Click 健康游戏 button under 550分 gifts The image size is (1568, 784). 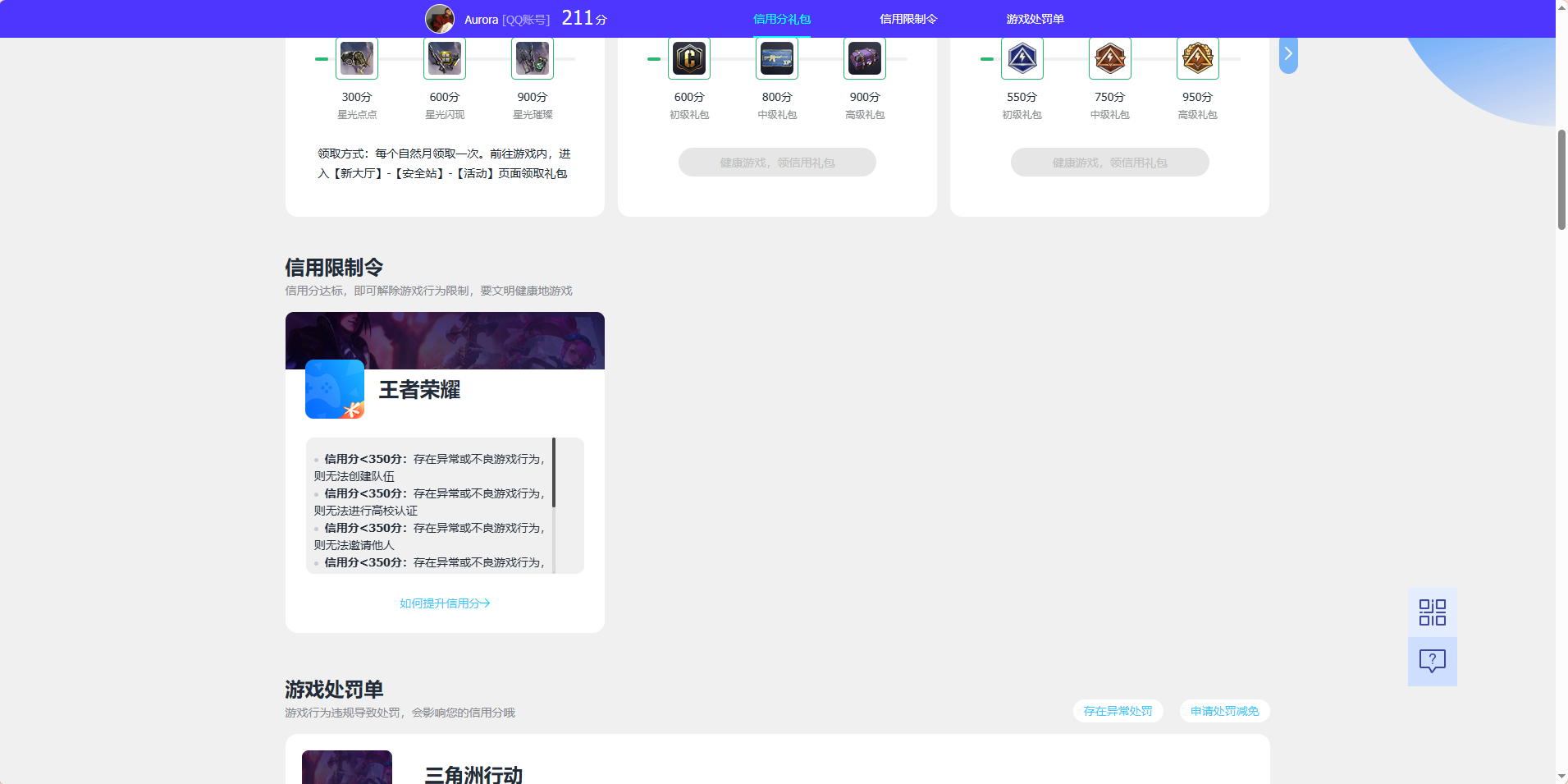(1110, 163)
